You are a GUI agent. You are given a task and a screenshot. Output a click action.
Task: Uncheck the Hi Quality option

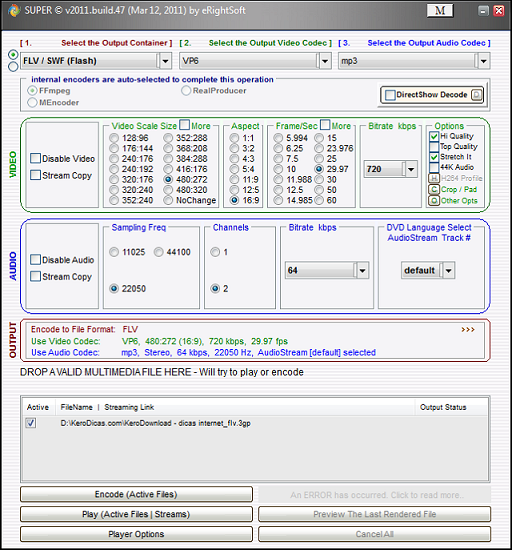[x=434, y=136]
